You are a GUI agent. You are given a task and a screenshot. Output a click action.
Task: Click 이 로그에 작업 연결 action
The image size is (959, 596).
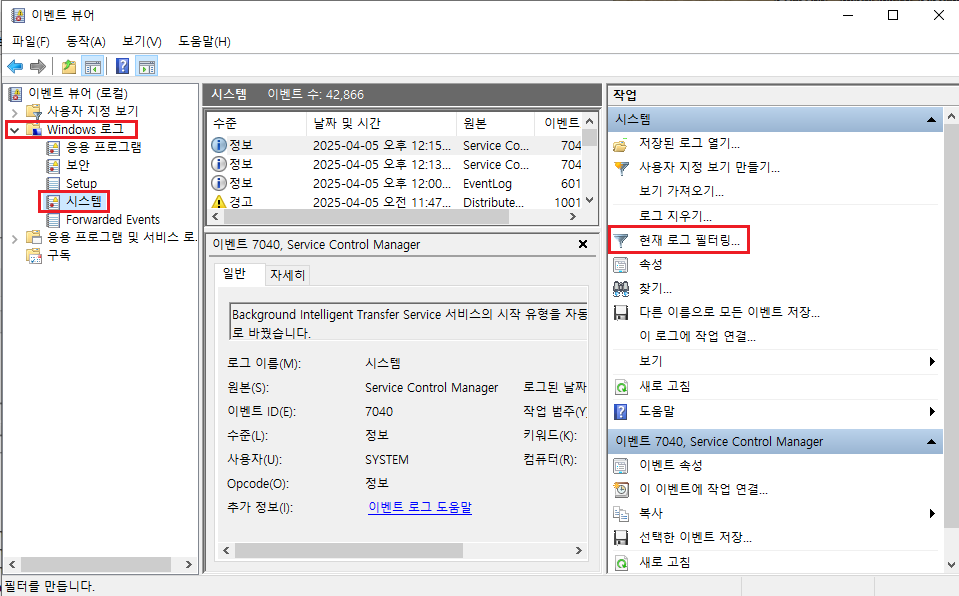coord(697,337)
